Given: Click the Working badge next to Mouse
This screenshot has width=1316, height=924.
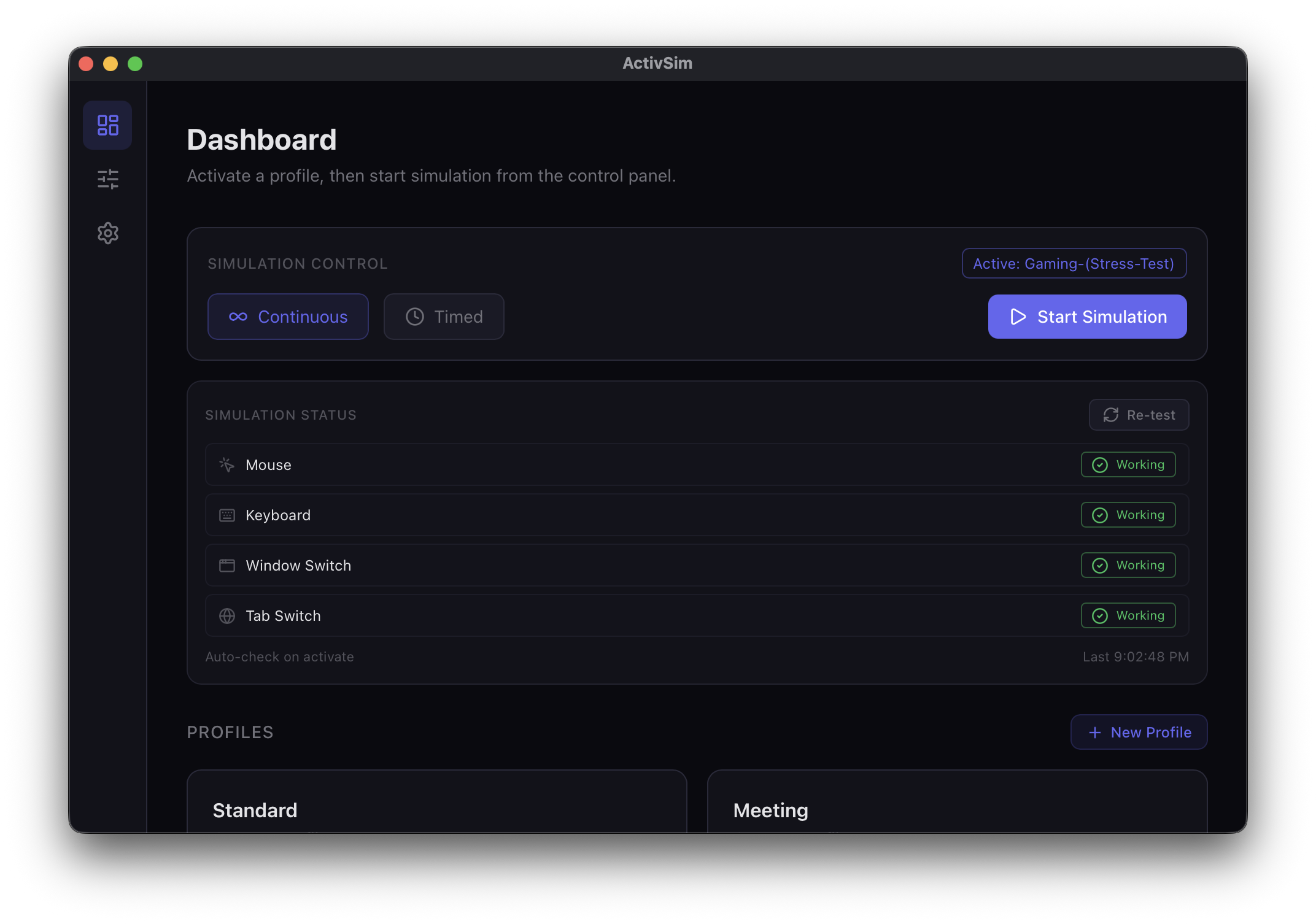Looking at the screenshot, I should (x=1128, y=464).
